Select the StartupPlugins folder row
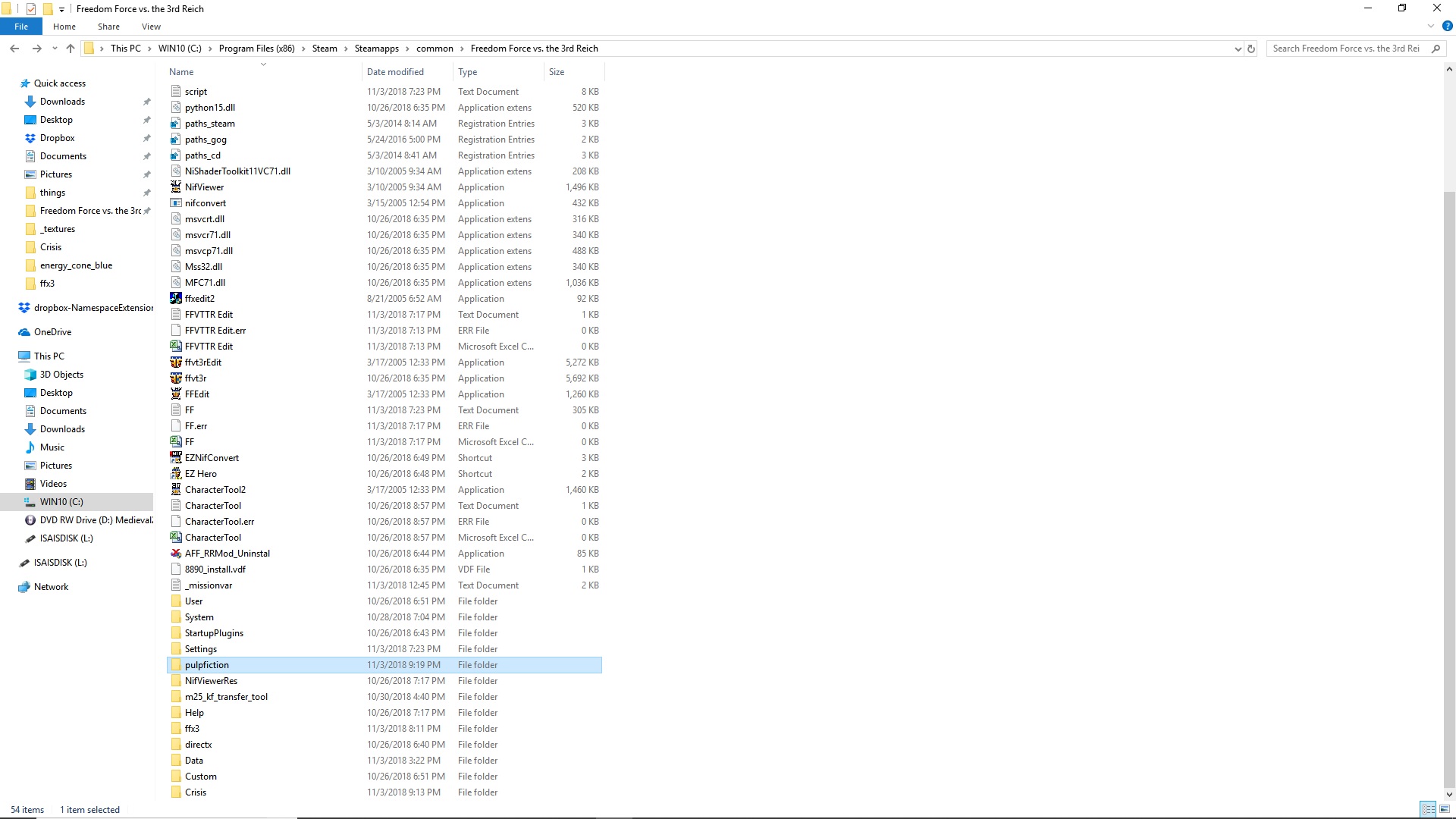 coord(384,633)
